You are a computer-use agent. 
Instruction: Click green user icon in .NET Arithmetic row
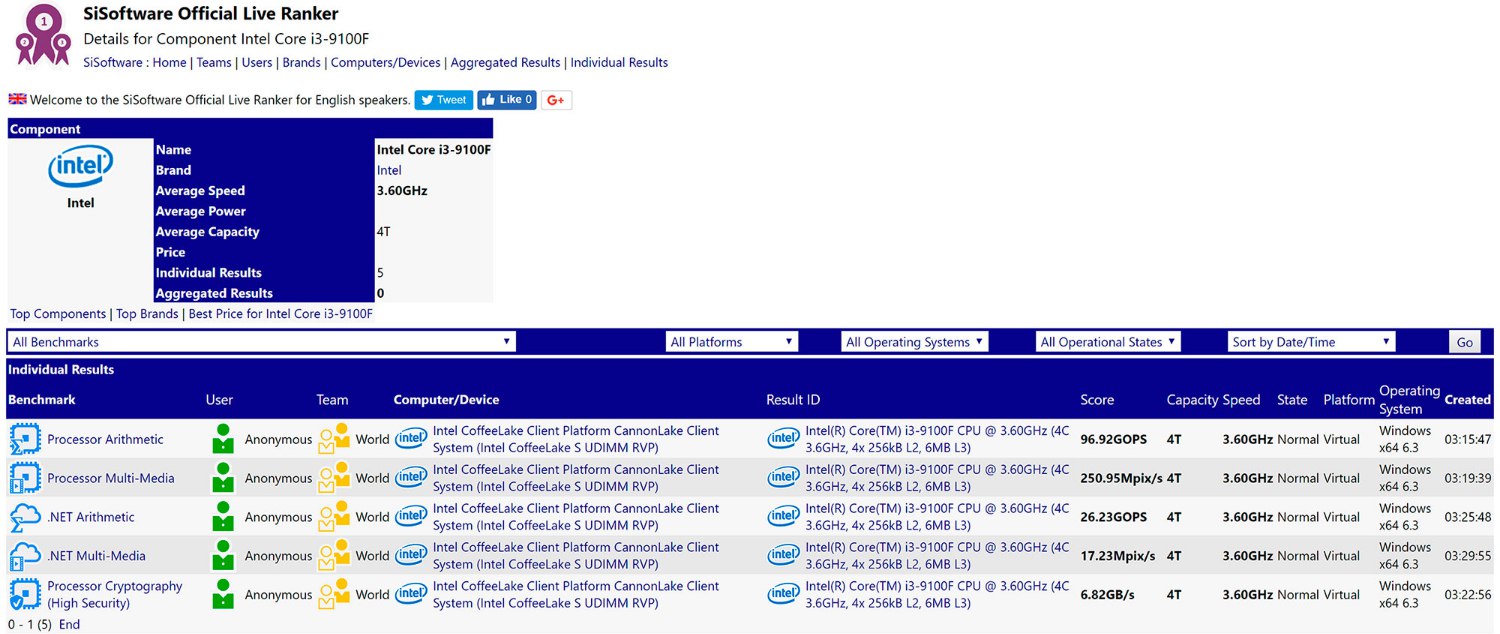(223, 517)
